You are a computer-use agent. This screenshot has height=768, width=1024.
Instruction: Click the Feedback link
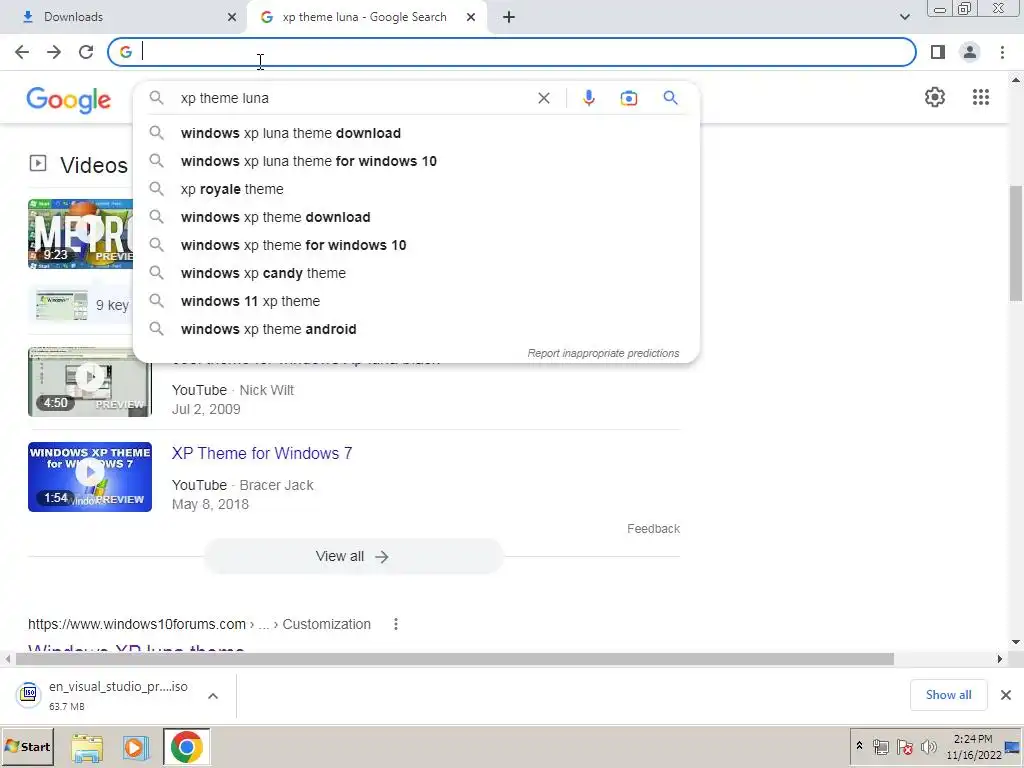653,529
